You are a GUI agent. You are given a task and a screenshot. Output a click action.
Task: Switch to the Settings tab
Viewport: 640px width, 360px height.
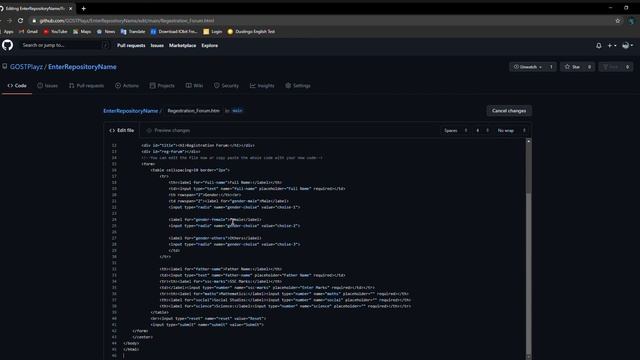(298, 86)
